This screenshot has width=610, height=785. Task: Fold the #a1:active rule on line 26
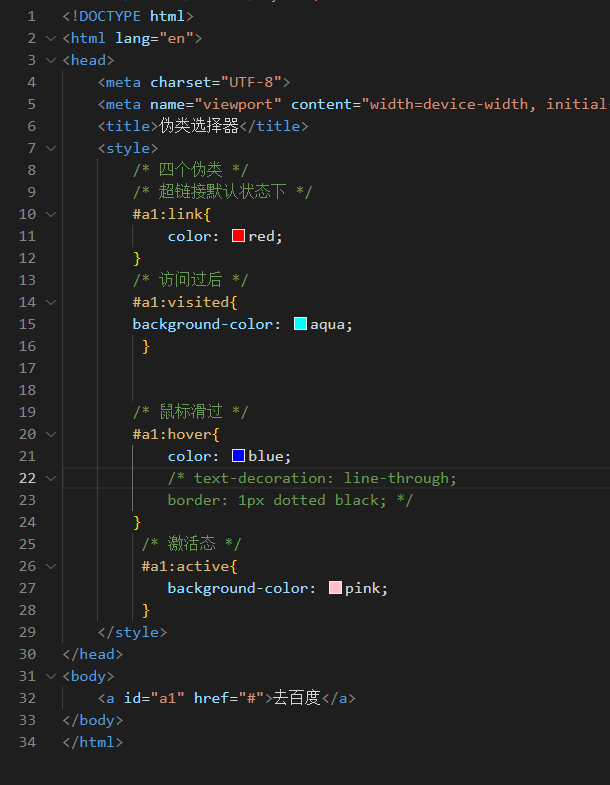tap(51, 567)
